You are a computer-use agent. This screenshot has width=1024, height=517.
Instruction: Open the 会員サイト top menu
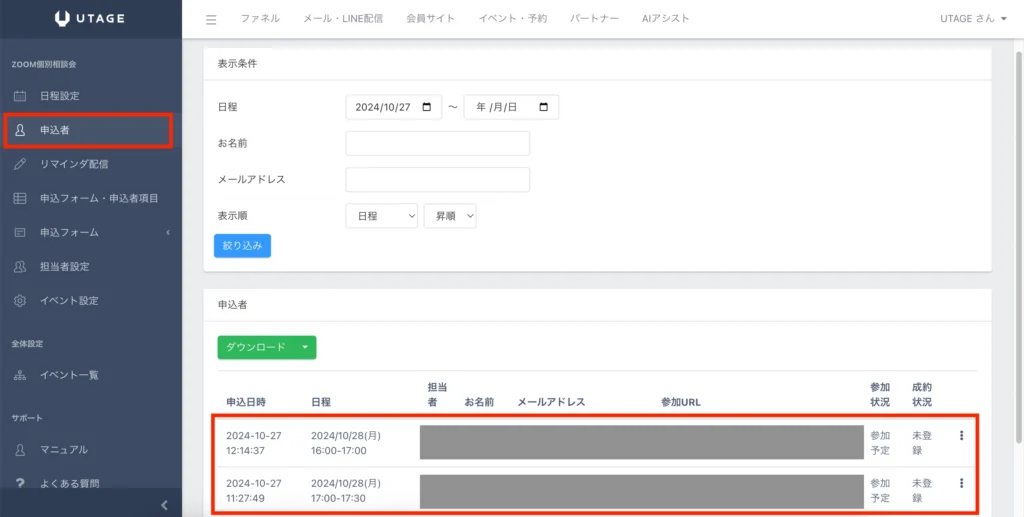(x=430, y=19)
